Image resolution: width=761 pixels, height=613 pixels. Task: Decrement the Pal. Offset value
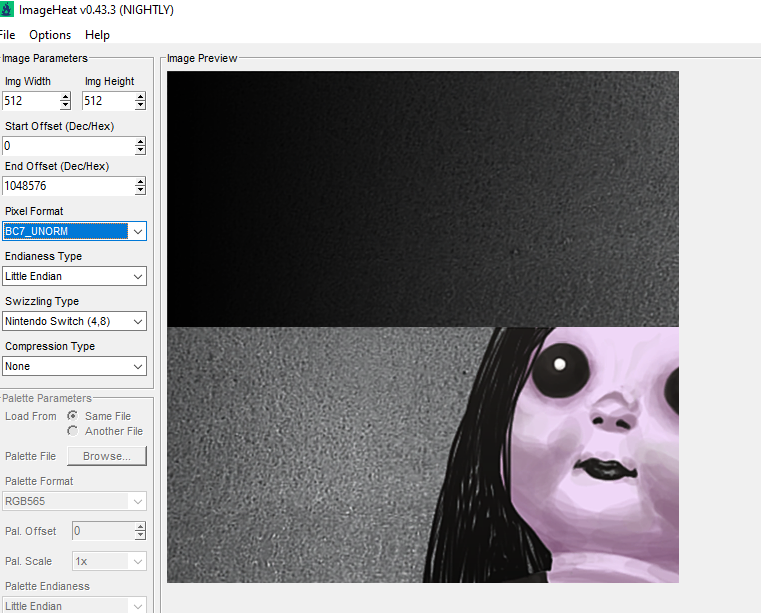pyautogui.click(x=140, y=535)
